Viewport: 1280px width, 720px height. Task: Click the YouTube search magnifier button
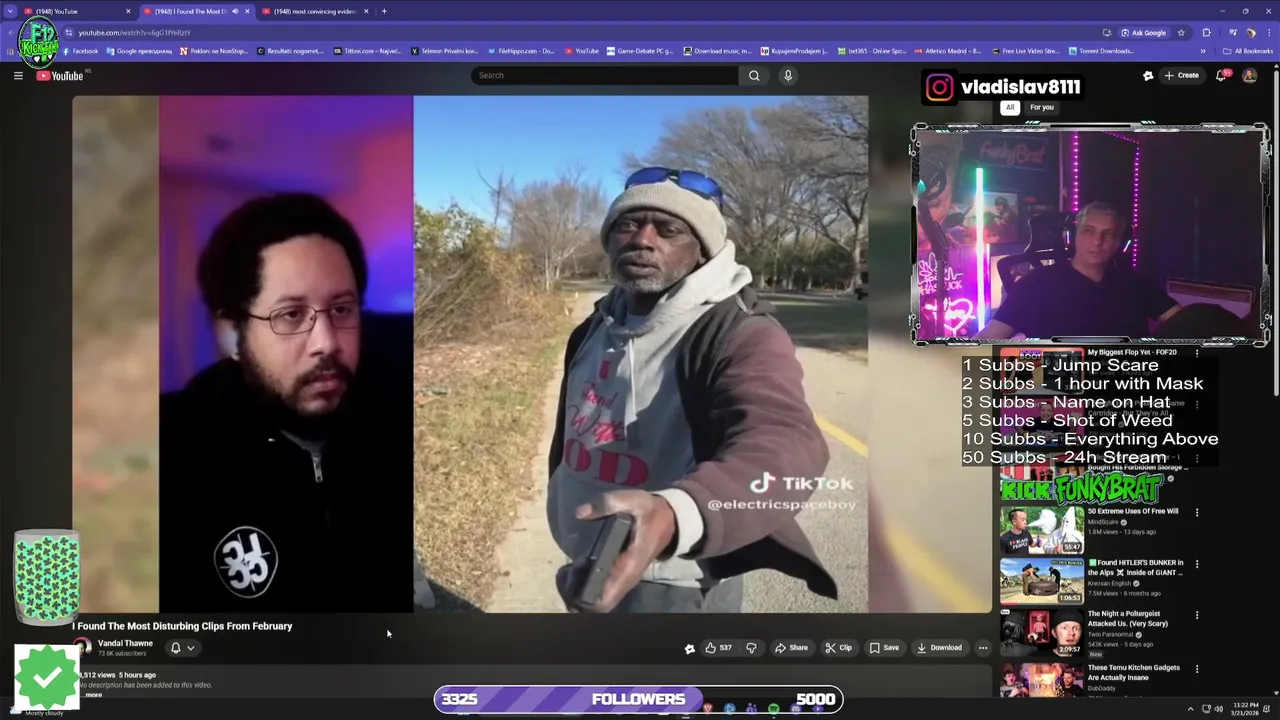(x=754, y=75)
